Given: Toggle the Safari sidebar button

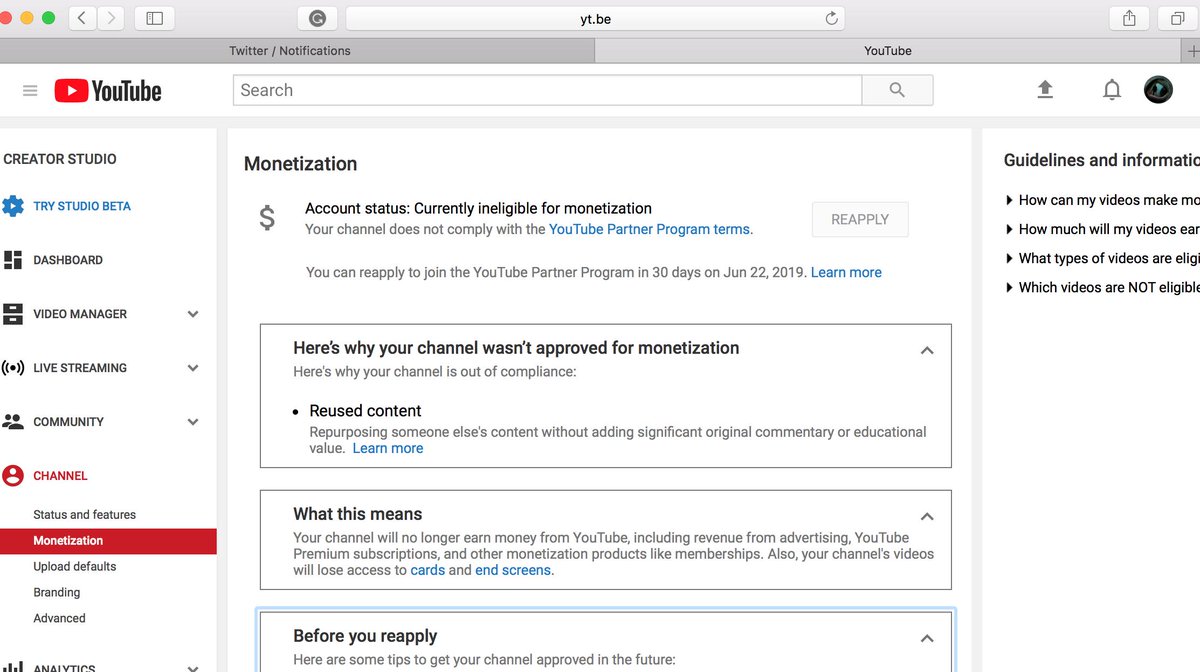Looking at the screenshot, I should click(154, 18).
